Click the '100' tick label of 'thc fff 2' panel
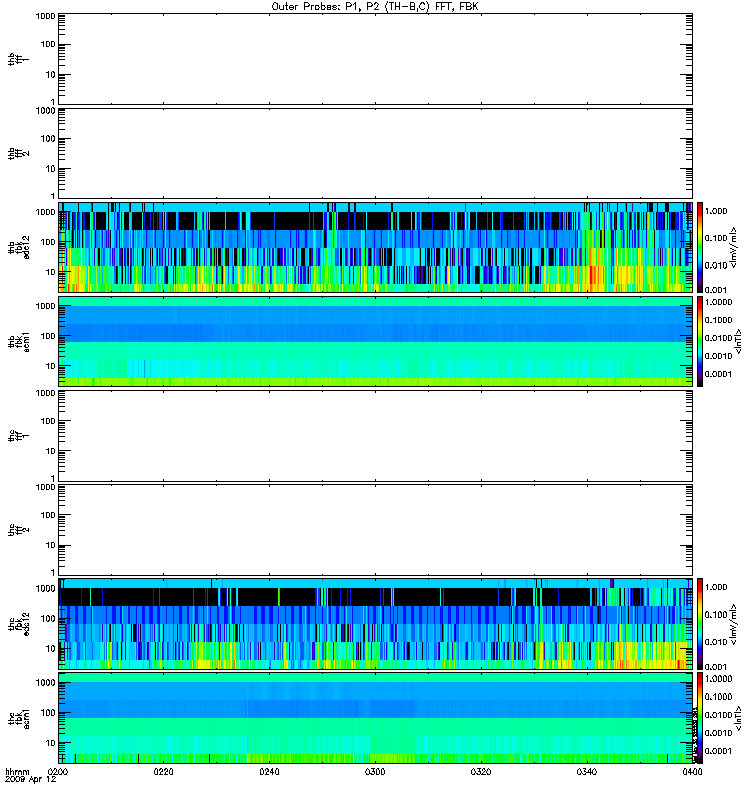Image resolution: width=750 pixels, height=800 pixels. (x=48, y=515)
